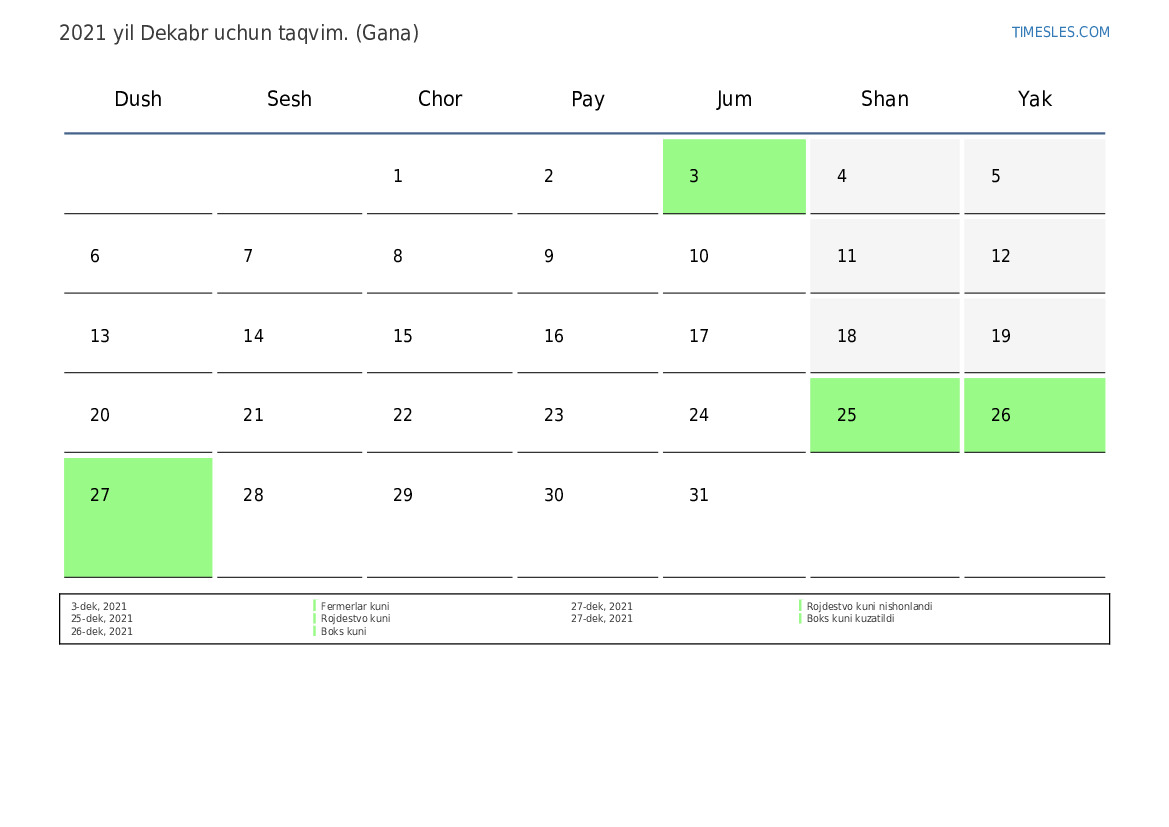This screenshot has height=827, width=1169.
Task: Select Saturday date 11 gray cell
Action: (884, 256)
